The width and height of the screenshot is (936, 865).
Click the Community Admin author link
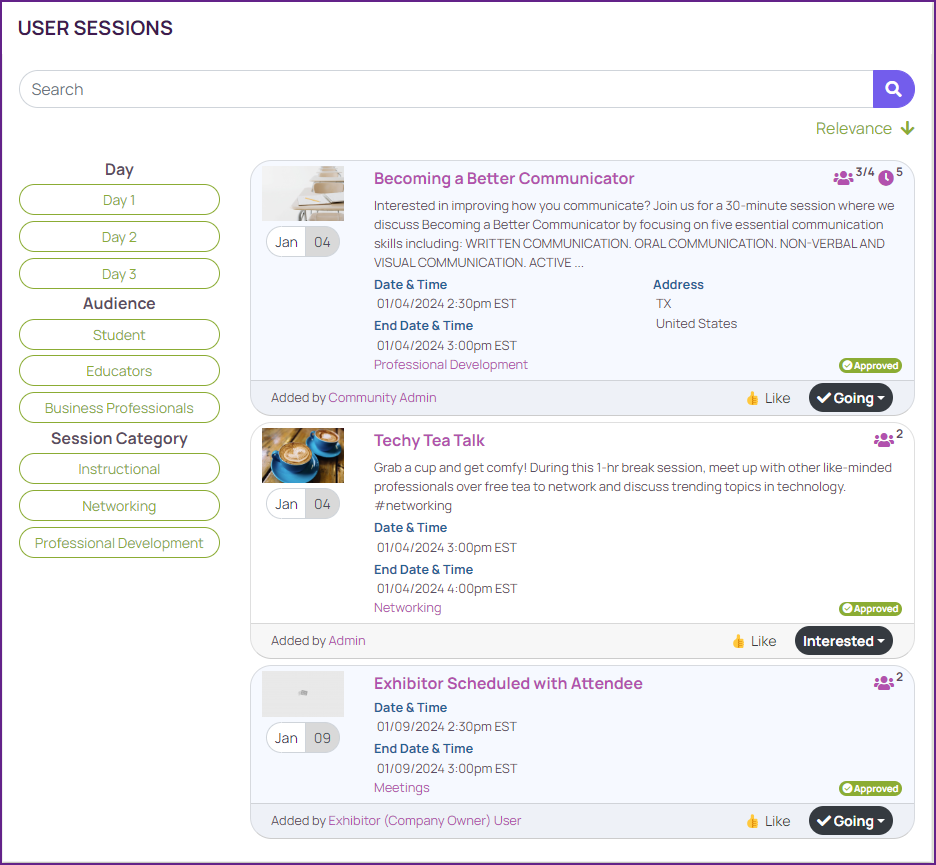(x=382, y=398)
